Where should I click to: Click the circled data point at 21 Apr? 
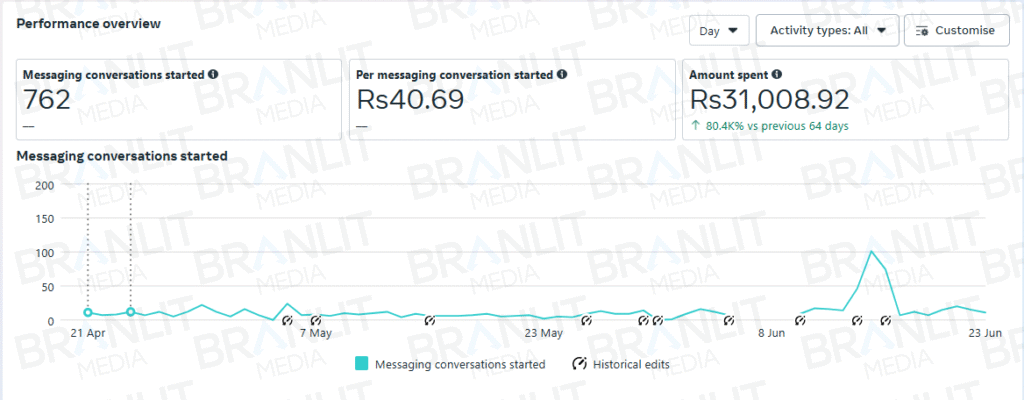[88, 312]
